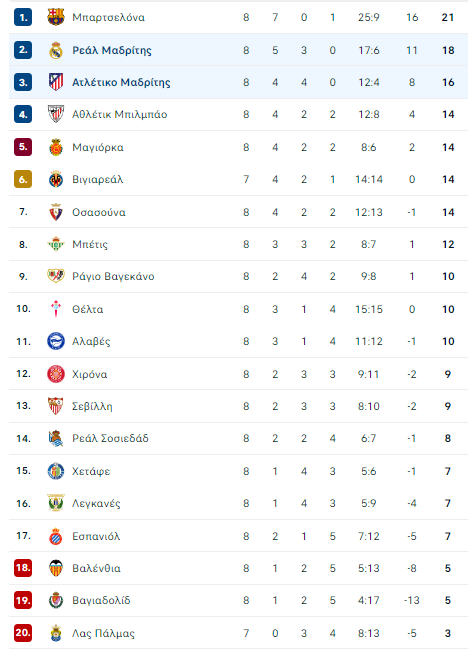Click the blue rank 1 badge

click(23, 17)
